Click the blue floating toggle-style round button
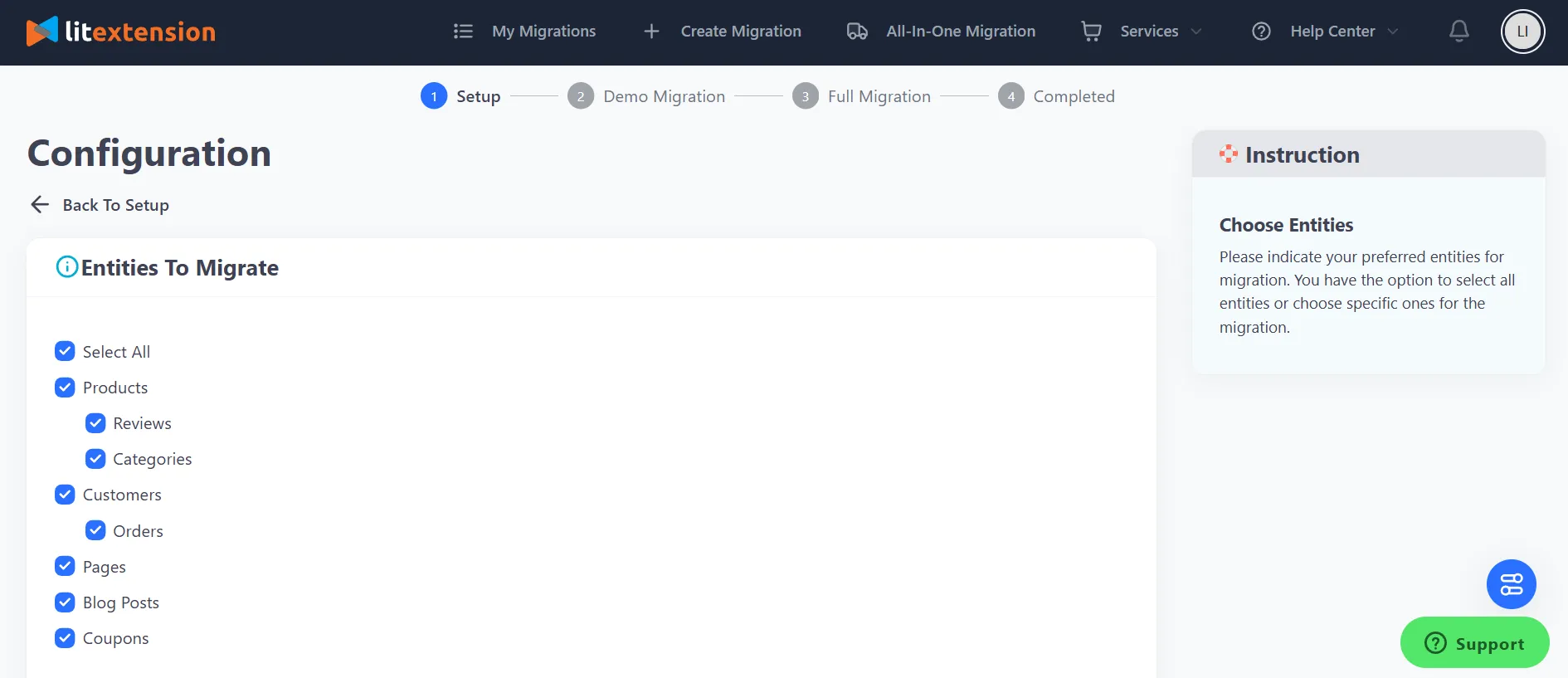The image size is (1568, 678). pos(1511,584)
